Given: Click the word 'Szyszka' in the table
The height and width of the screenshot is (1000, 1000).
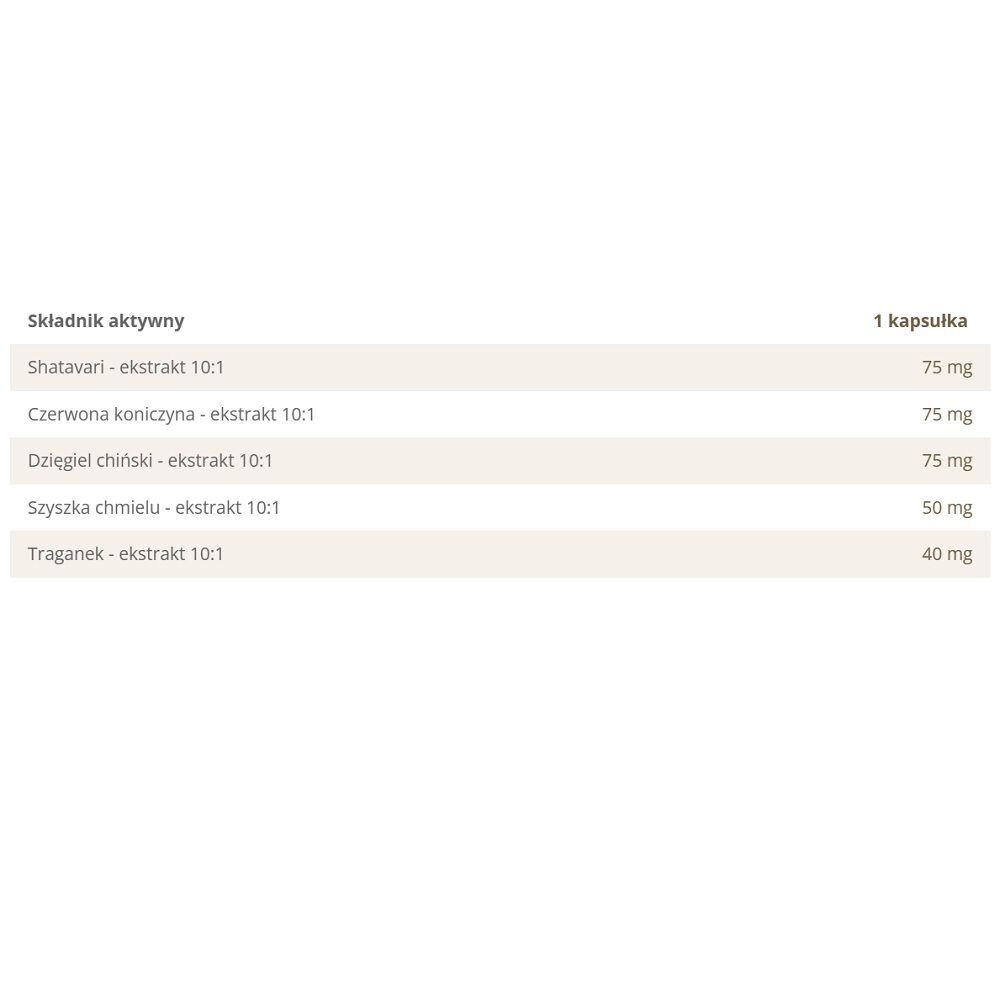Looking at the screenshot, I should pyautogui.click(x=59, y=508).
